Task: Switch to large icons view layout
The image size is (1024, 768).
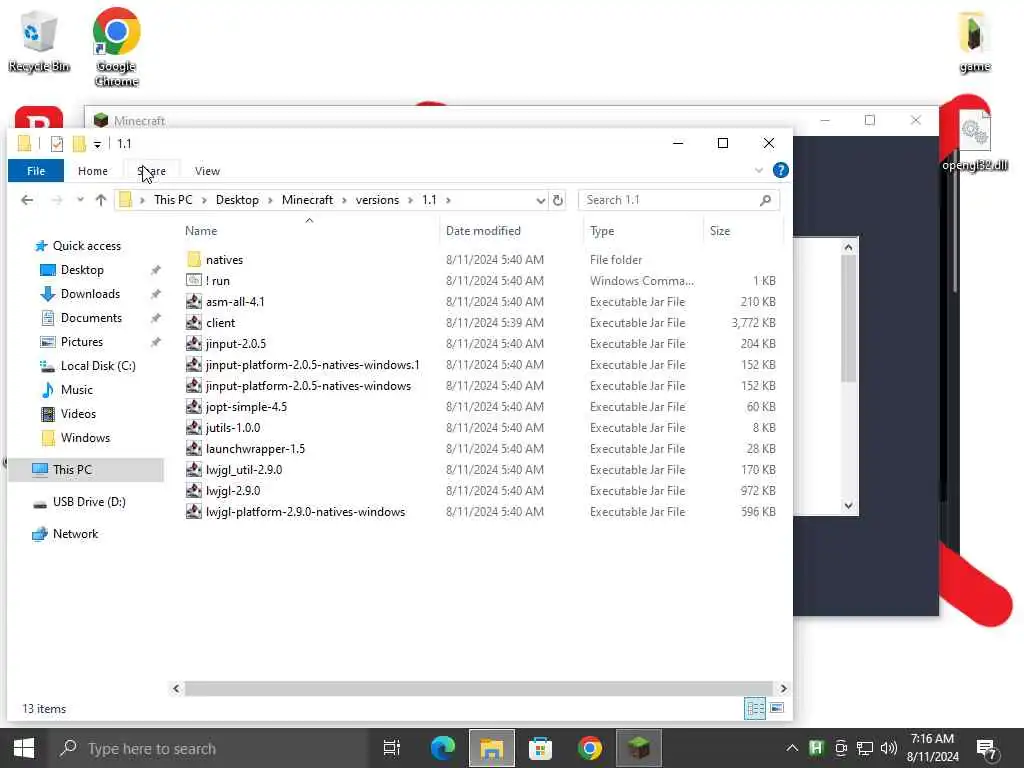Action: tap(776, 708)
